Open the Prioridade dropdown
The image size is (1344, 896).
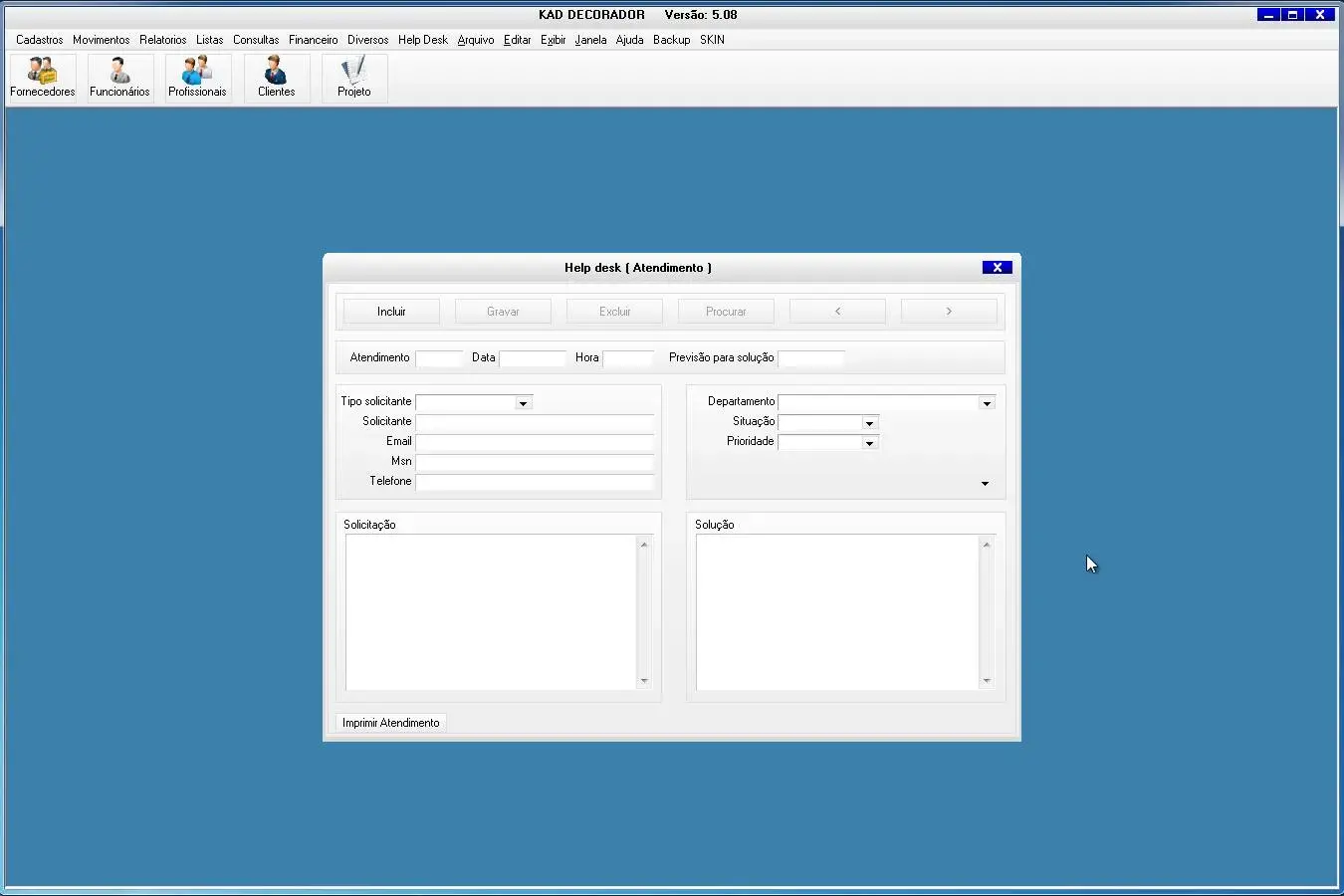869,443
